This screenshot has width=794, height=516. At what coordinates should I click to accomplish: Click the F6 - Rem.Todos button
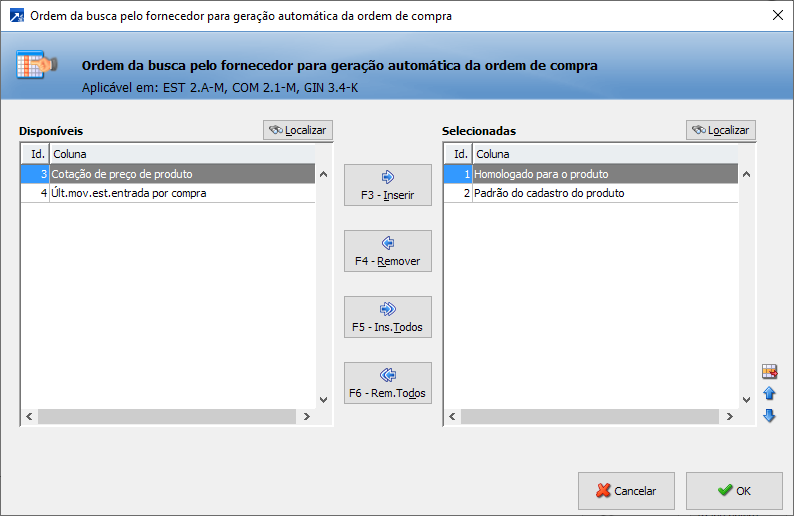pos(388,383)
